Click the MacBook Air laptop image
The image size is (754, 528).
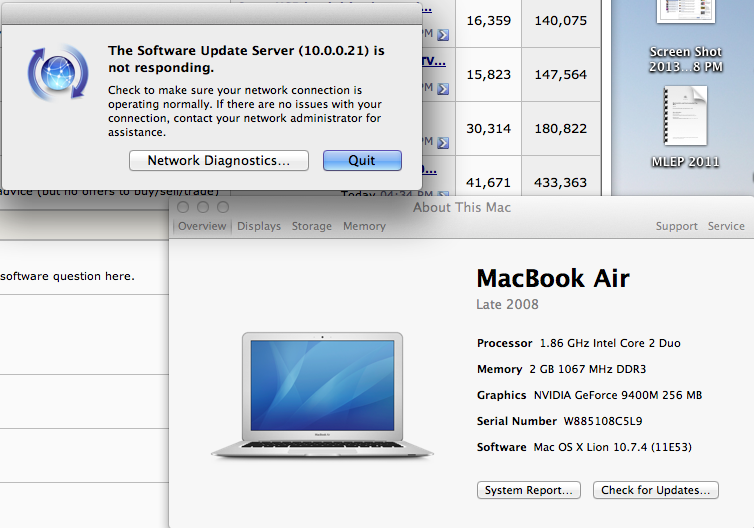[322, 395]
